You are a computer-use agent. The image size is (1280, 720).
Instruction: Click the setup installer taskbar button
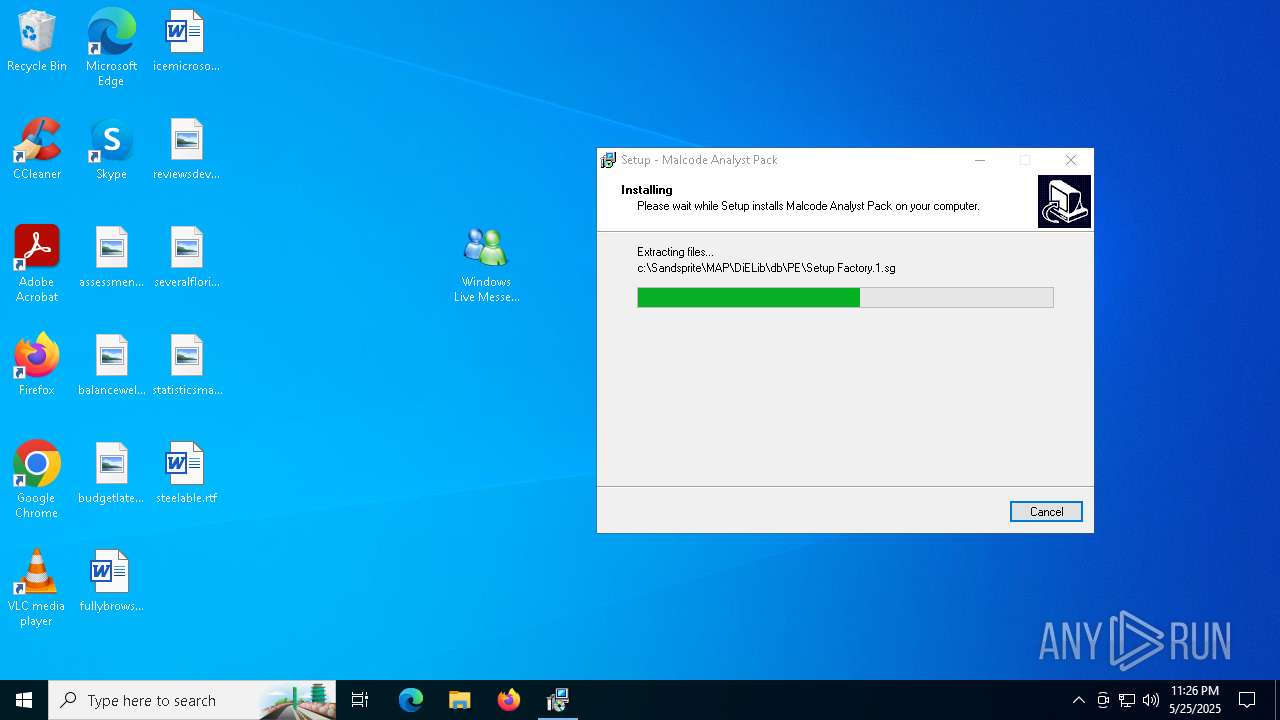coord(558,700)
